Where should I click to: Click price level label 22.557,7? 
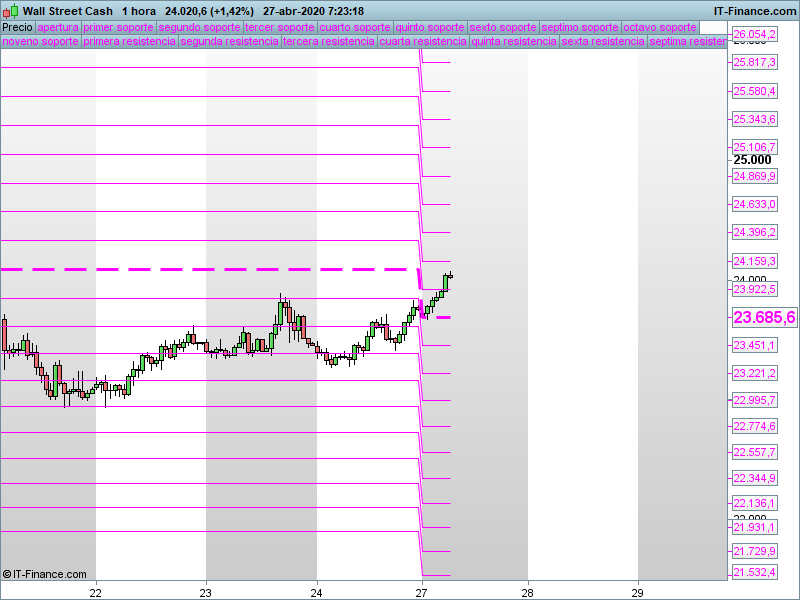click(755, 453)
